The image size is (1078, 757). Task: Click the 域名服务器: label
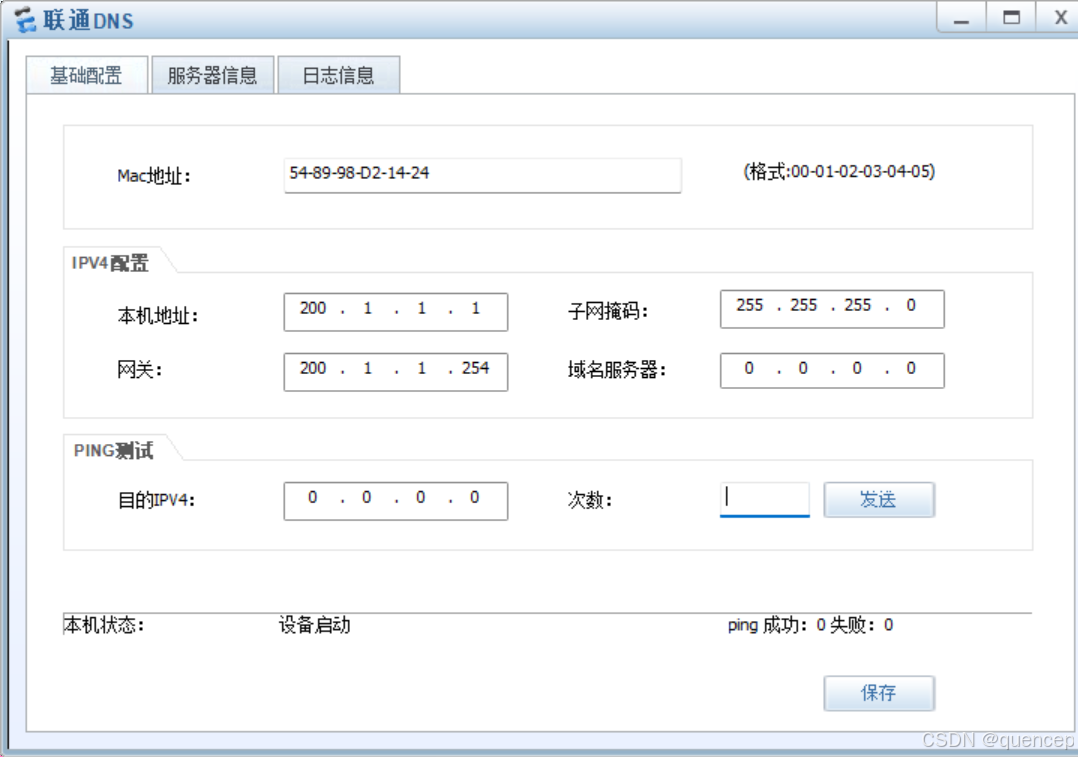(x=617, y=370)
